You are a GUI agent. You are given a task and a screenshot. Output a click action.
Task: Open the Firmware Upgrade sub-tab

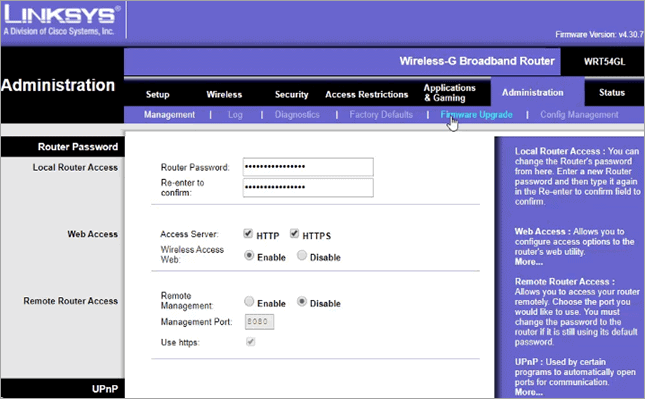[476, 114]
